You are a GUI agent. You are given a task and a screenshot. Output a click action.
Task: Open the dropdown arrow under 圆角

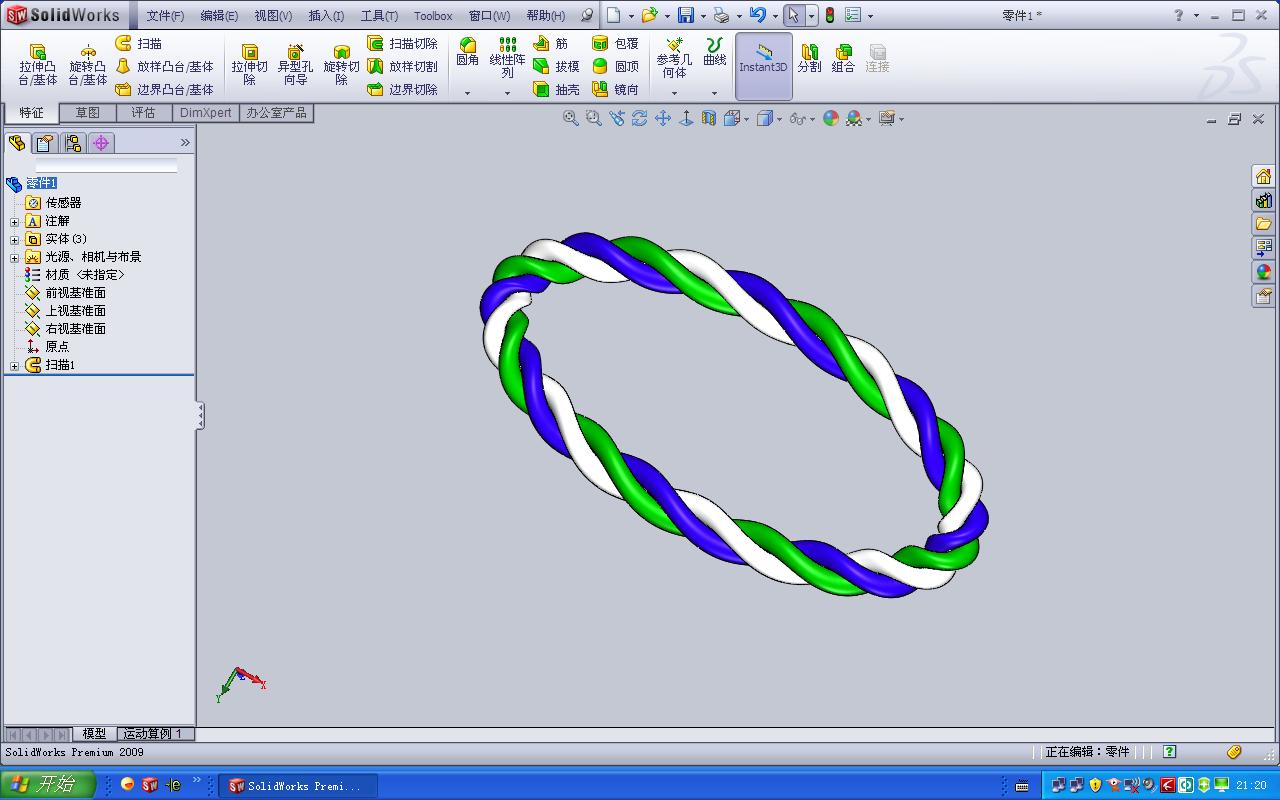(467, 93)
